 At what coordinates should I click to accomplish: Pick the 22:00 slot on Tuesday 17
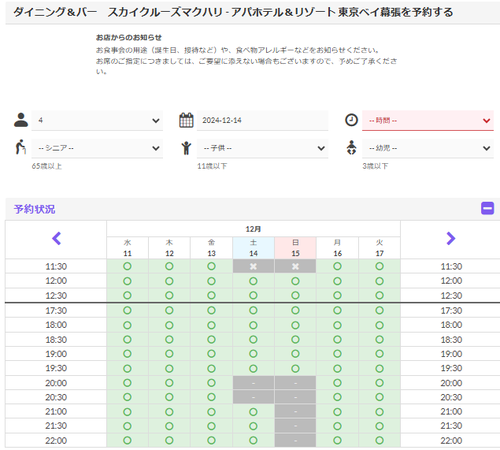379,440
